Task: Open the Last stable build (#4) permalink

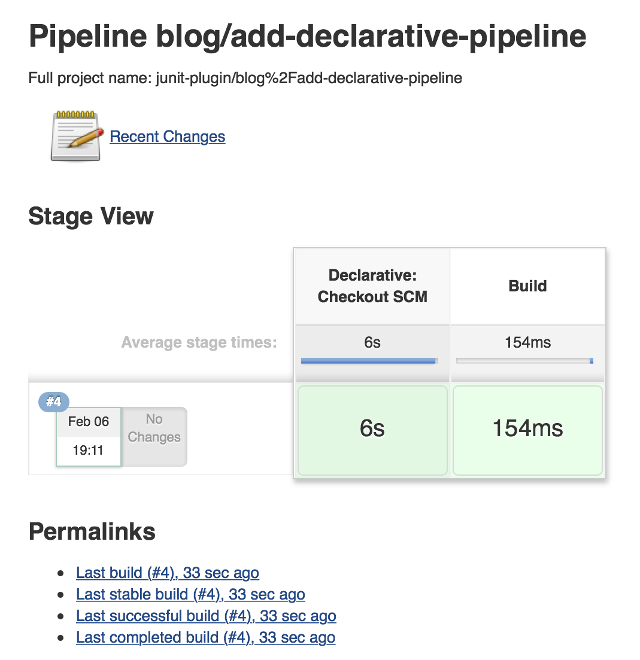Action: click(190, 594)
